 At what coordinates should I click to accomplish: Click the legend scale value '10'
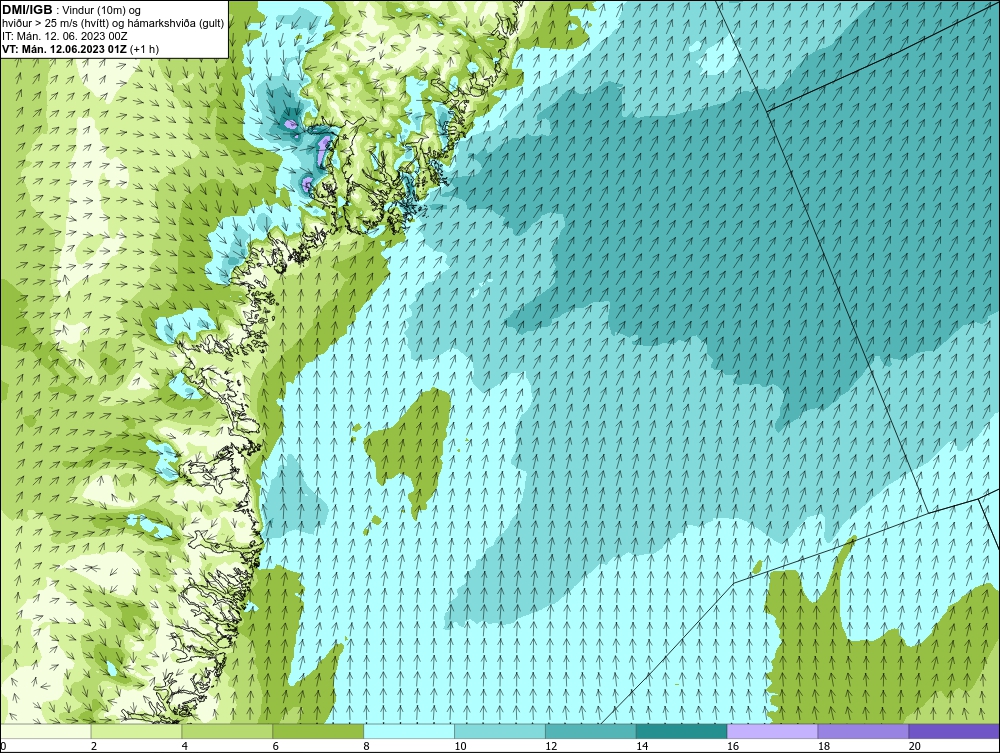click(460, 746)
